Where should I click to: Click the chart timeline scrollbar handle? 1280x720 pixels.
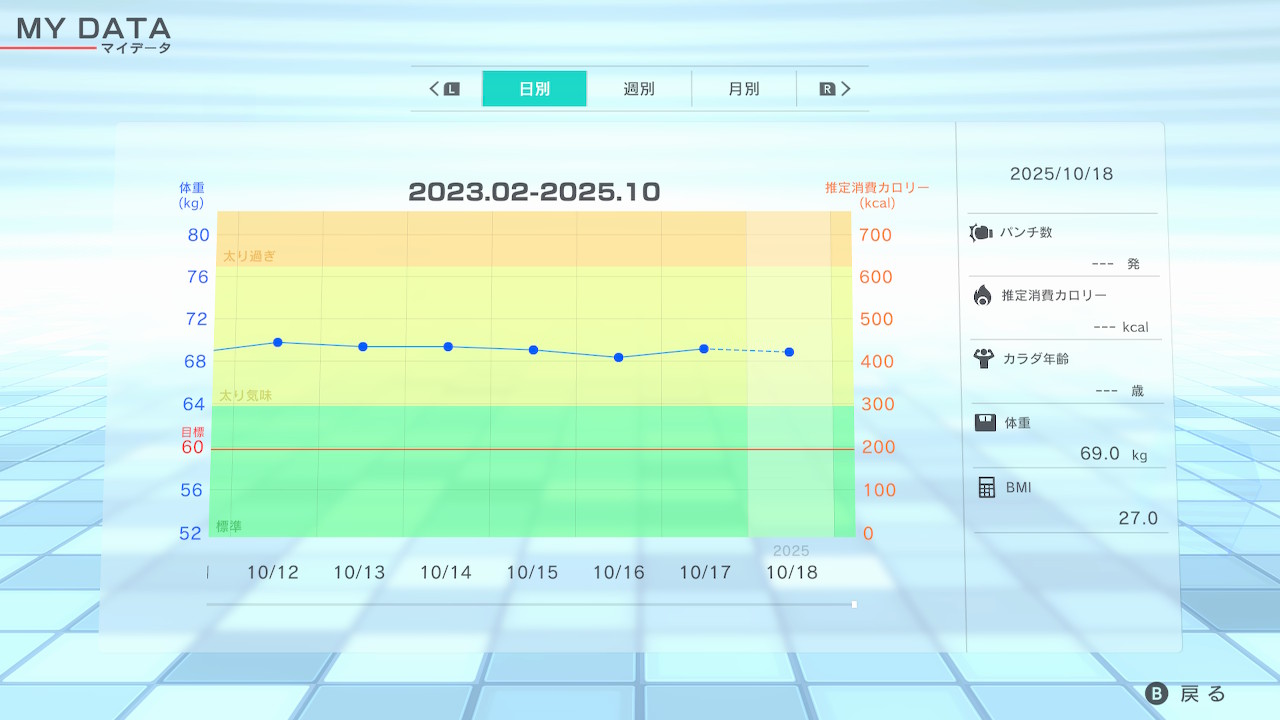tap(854, 604)
